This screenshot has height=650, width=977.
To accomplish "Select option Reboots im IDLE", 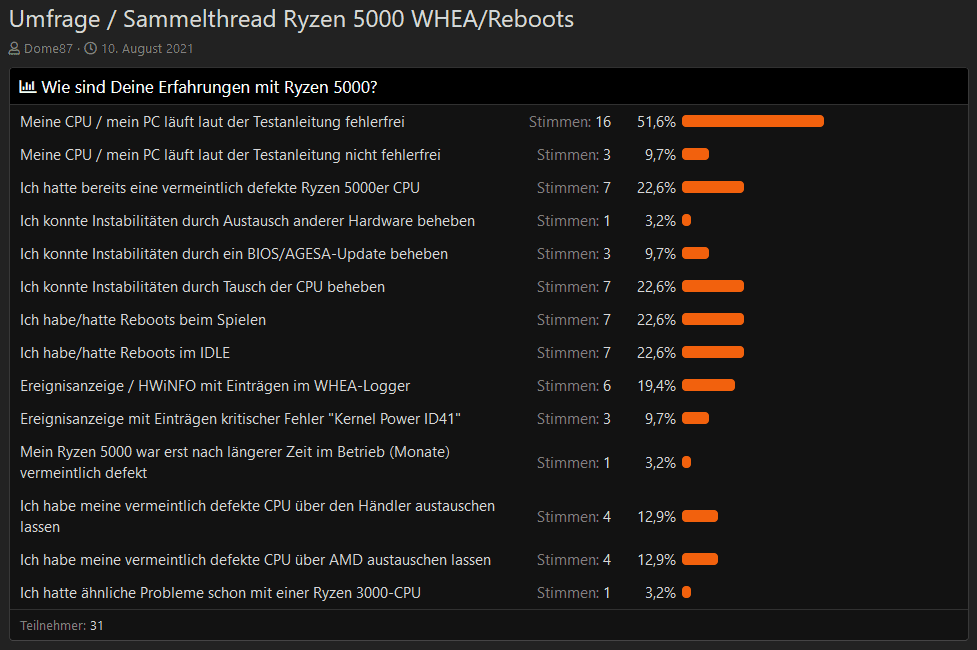I will 125,353.
